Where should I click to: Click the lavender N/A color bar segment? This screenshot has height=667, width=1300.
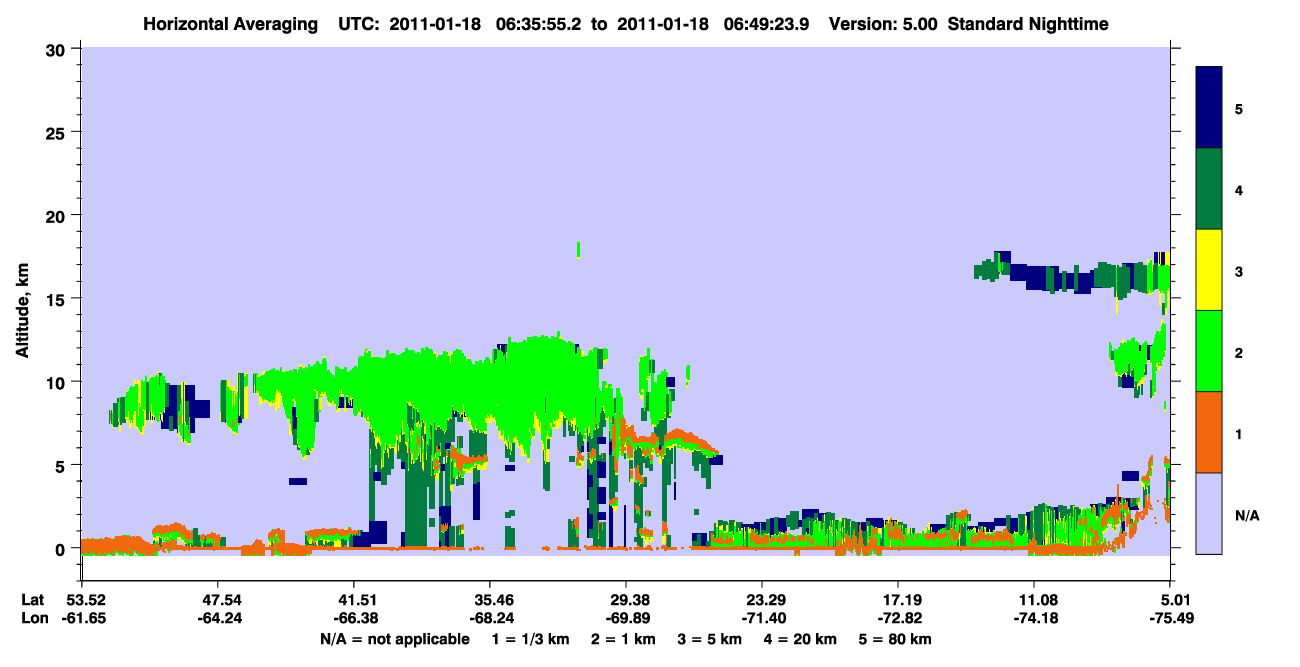point(1209,513)
